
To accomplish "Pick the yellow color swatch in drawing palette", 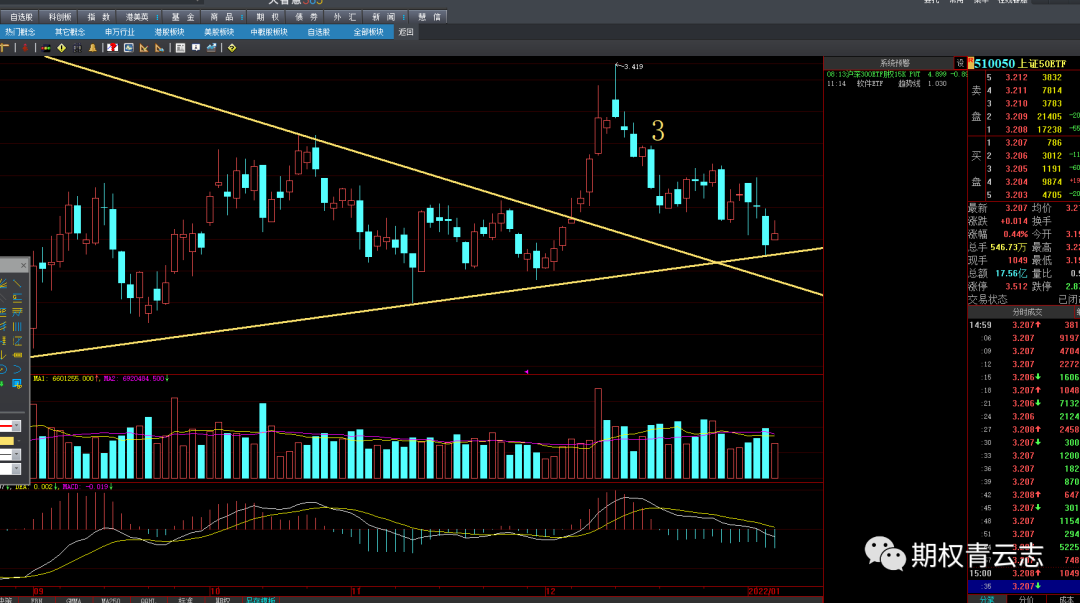I will (x=7, y=440).
